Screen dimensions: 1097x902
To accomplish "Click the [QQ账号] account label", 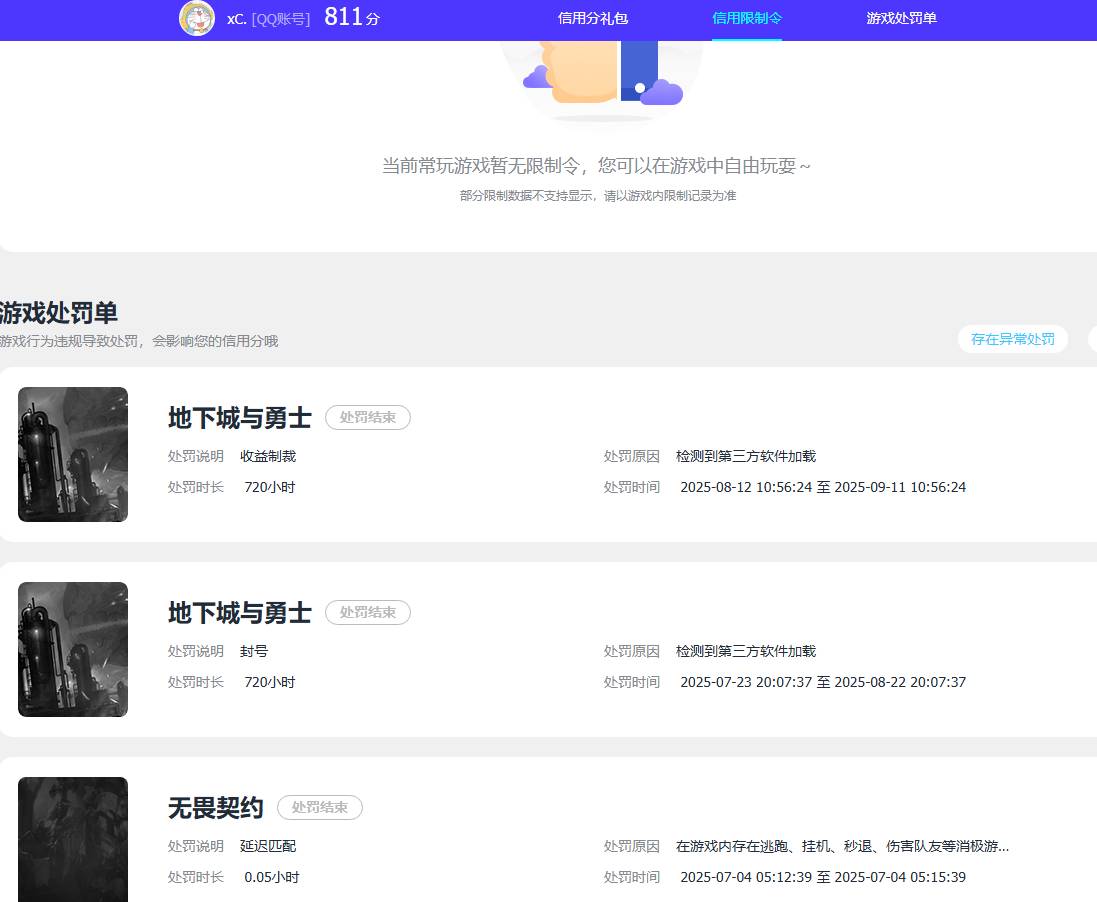I will (x=281, y=18).
